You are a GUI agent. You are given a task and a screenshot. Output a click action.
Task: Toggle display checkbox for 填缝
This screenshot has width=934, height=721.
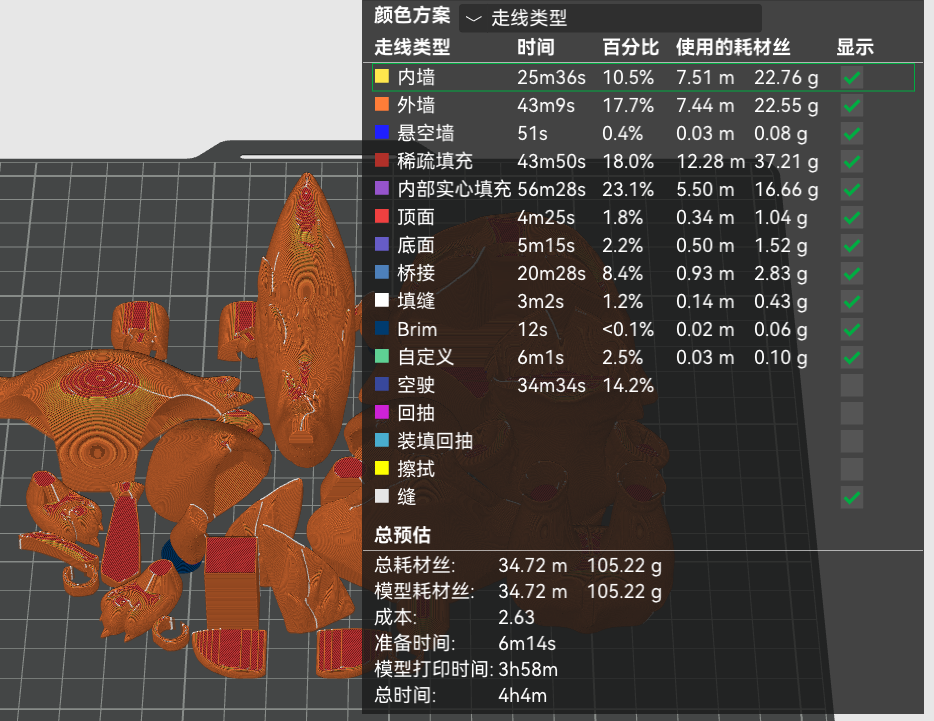(852, 302)
